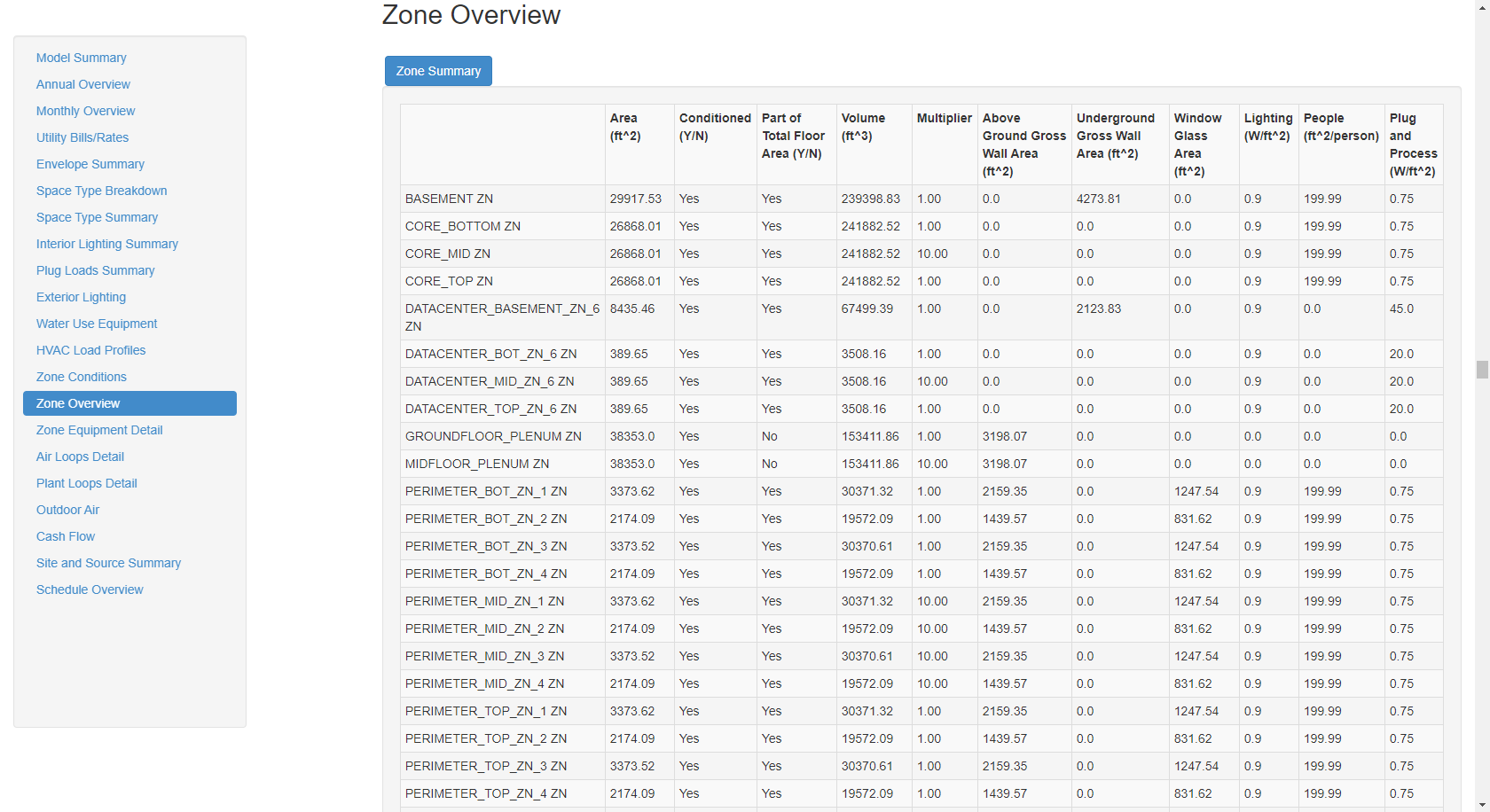This screenshot has height=812, width=1490.
Task: Open the Plant Loops Detail
Action: 86,483
